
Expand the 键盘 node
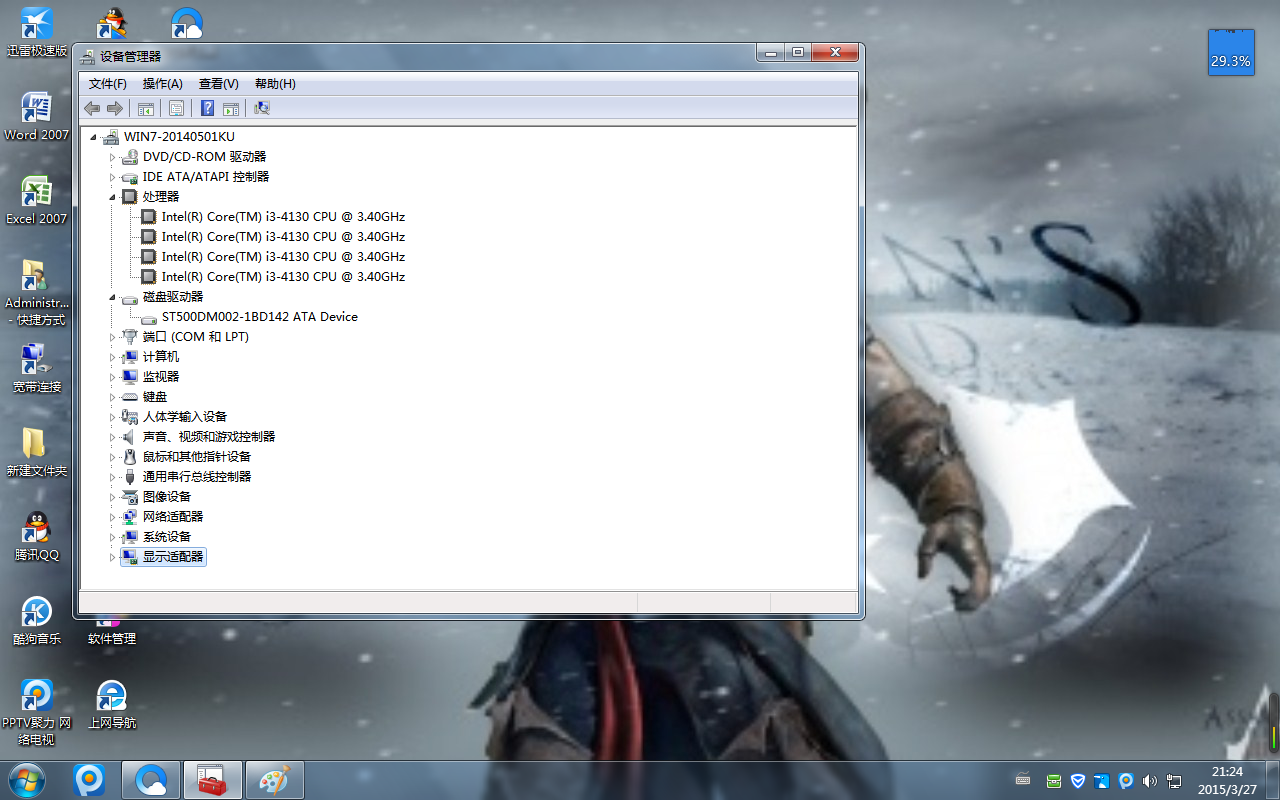click(x=112, y=397)
